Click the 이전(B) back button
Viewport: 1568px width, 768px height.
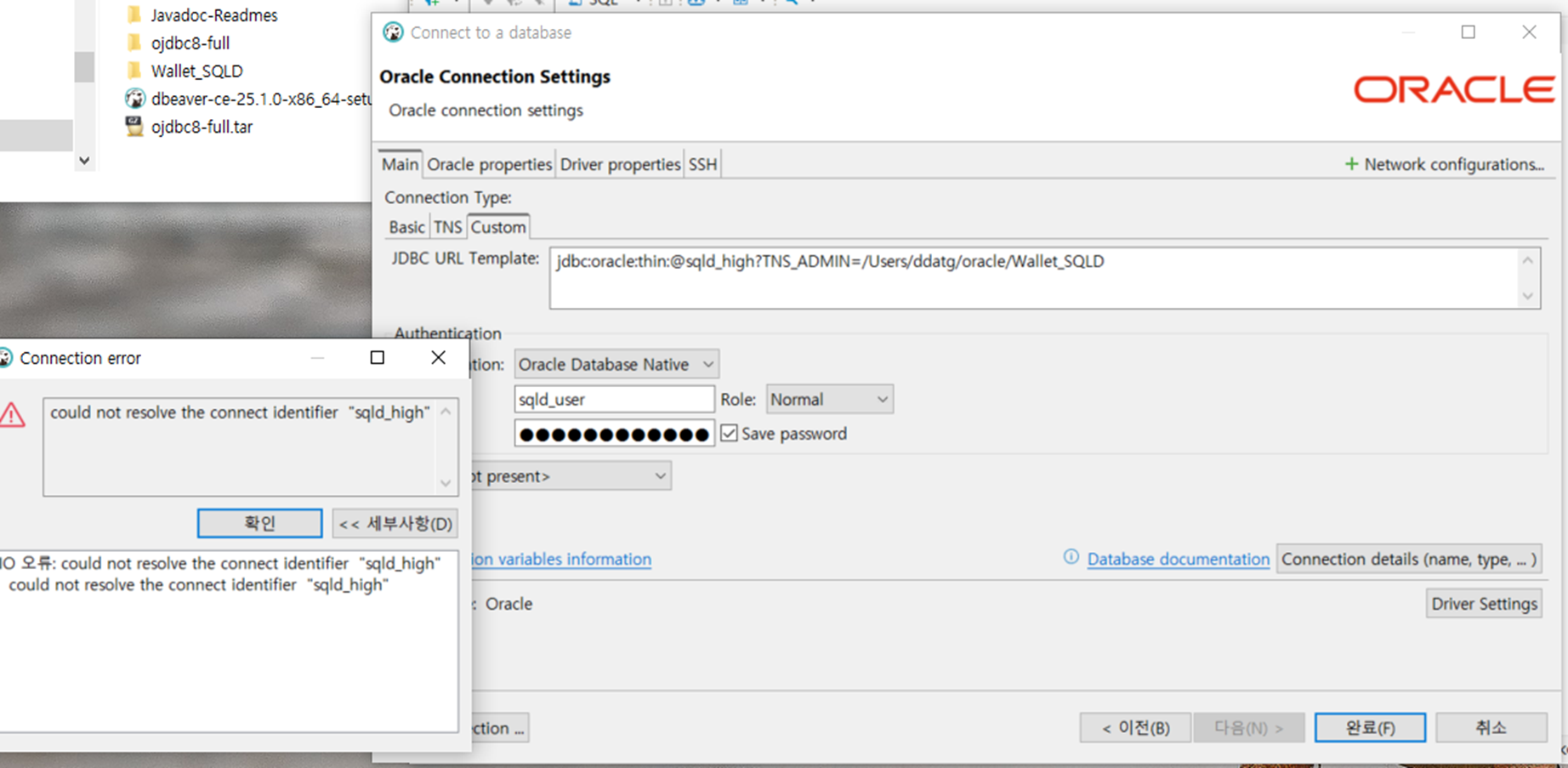pos(1135,728)
